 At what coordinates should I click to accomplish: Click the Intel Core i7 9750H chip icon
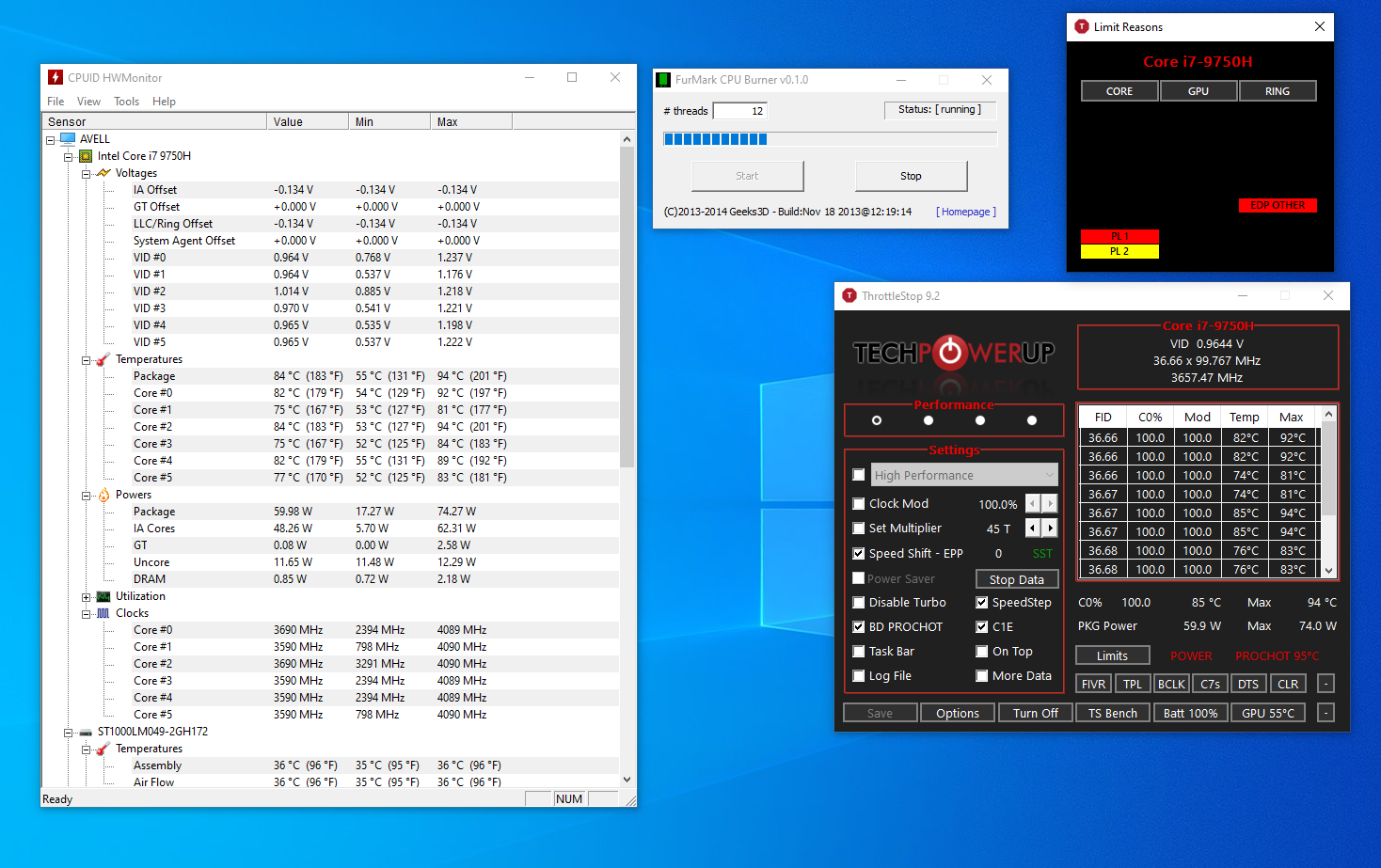(86, 156)
